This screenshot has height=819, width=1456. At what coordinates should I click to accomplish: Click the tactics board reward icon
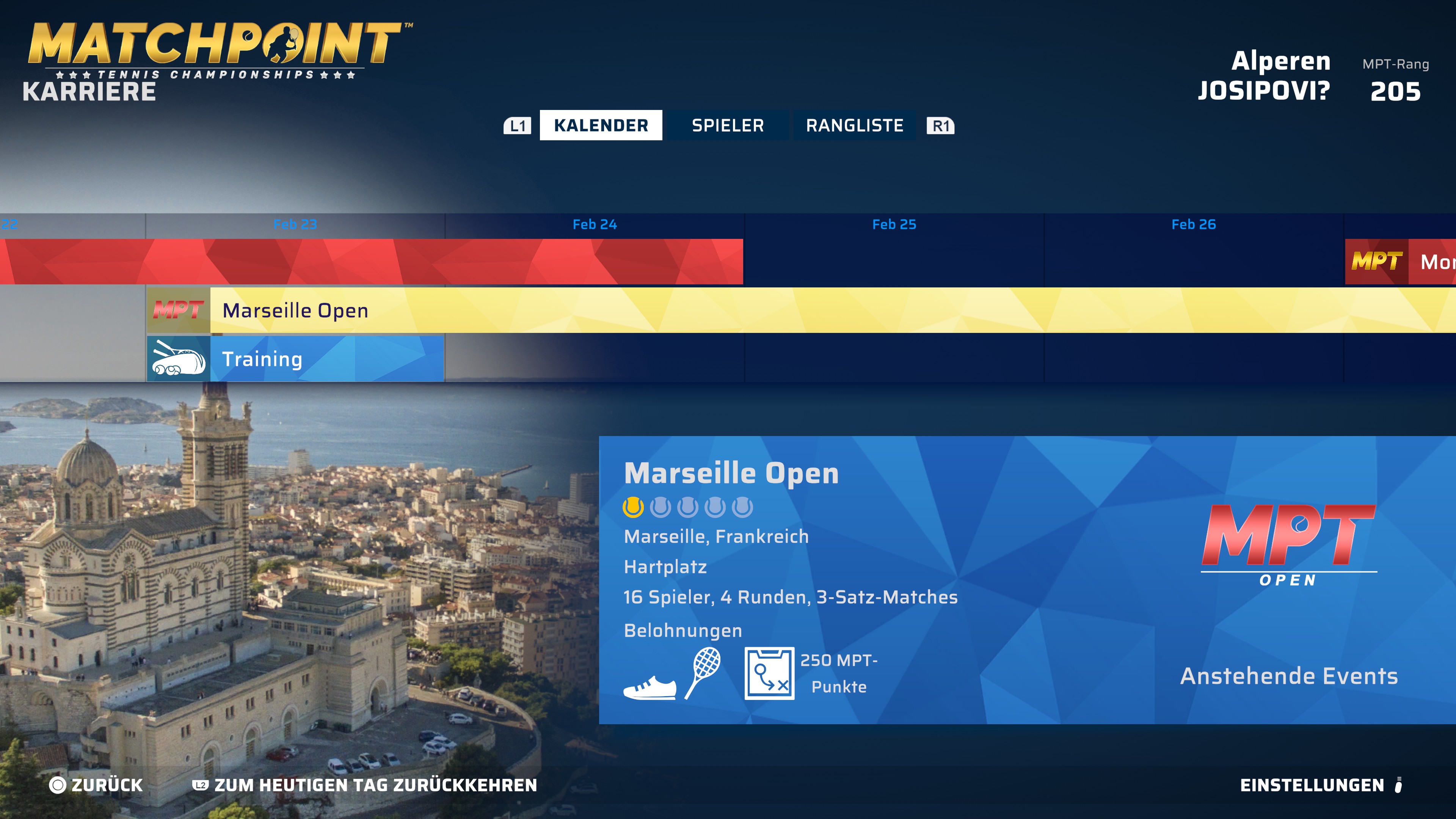pos(770,673)
